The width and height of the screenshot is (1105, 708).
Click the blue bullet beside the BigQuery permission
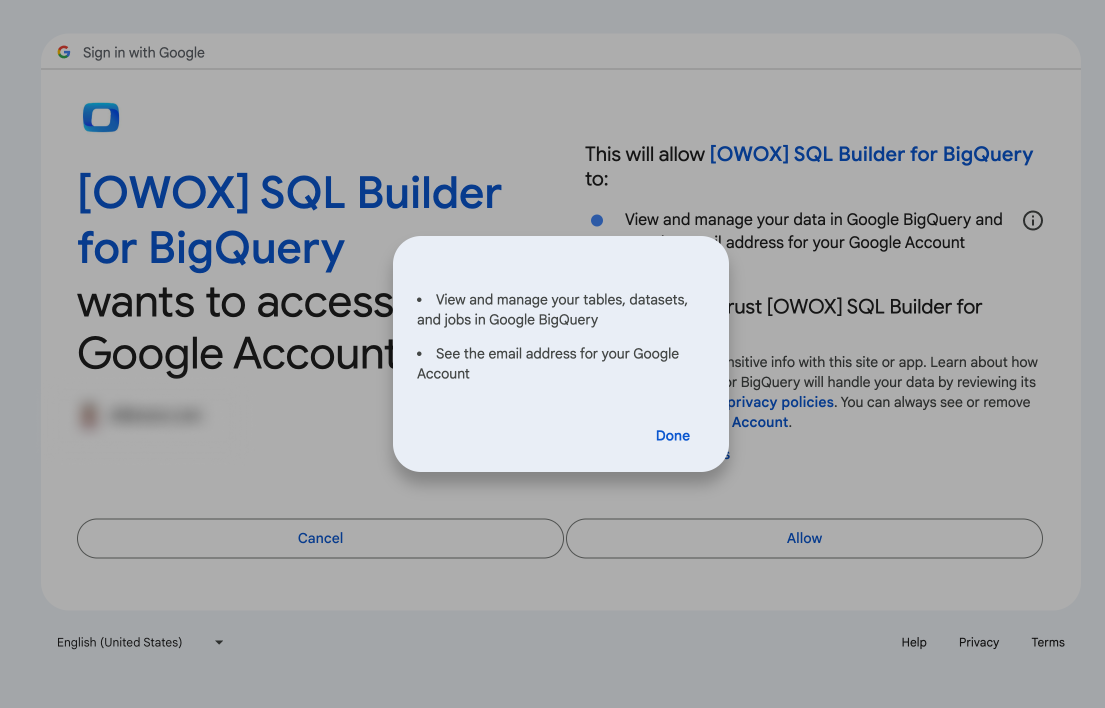click(597, 220)
